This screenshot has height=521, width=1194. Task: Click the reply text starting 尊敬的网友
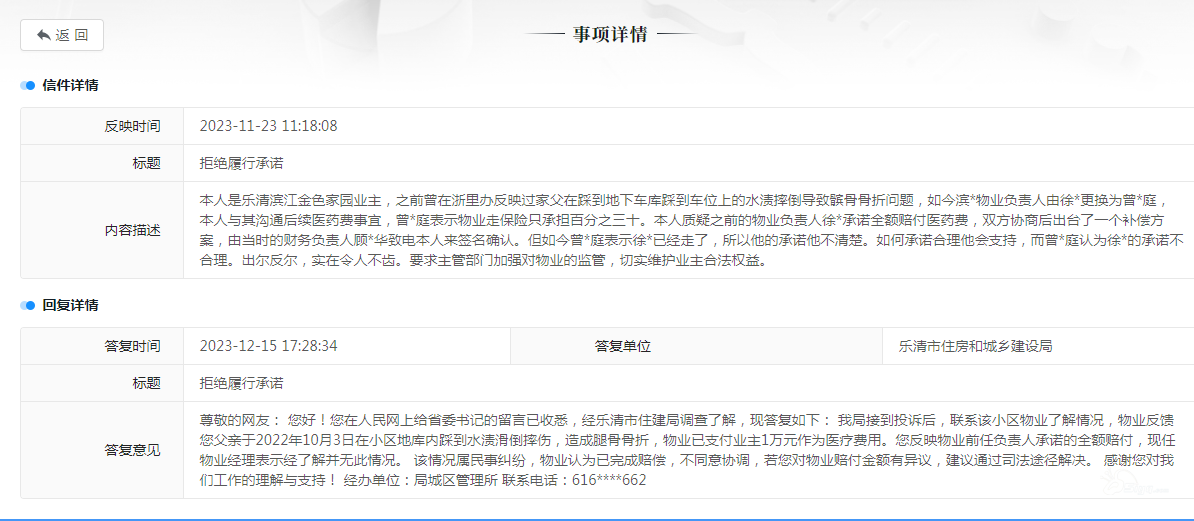(x=687, y=451)
